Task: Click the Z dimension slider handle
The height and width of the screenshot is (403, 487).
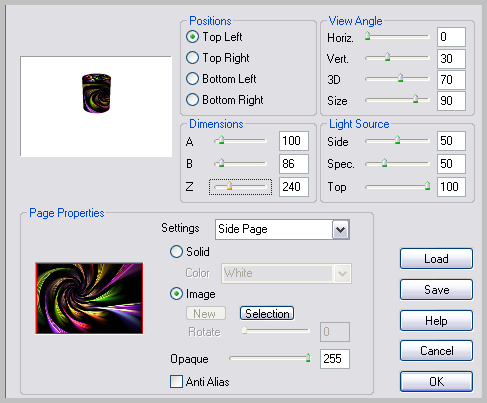Action: (x=229, y=186)
